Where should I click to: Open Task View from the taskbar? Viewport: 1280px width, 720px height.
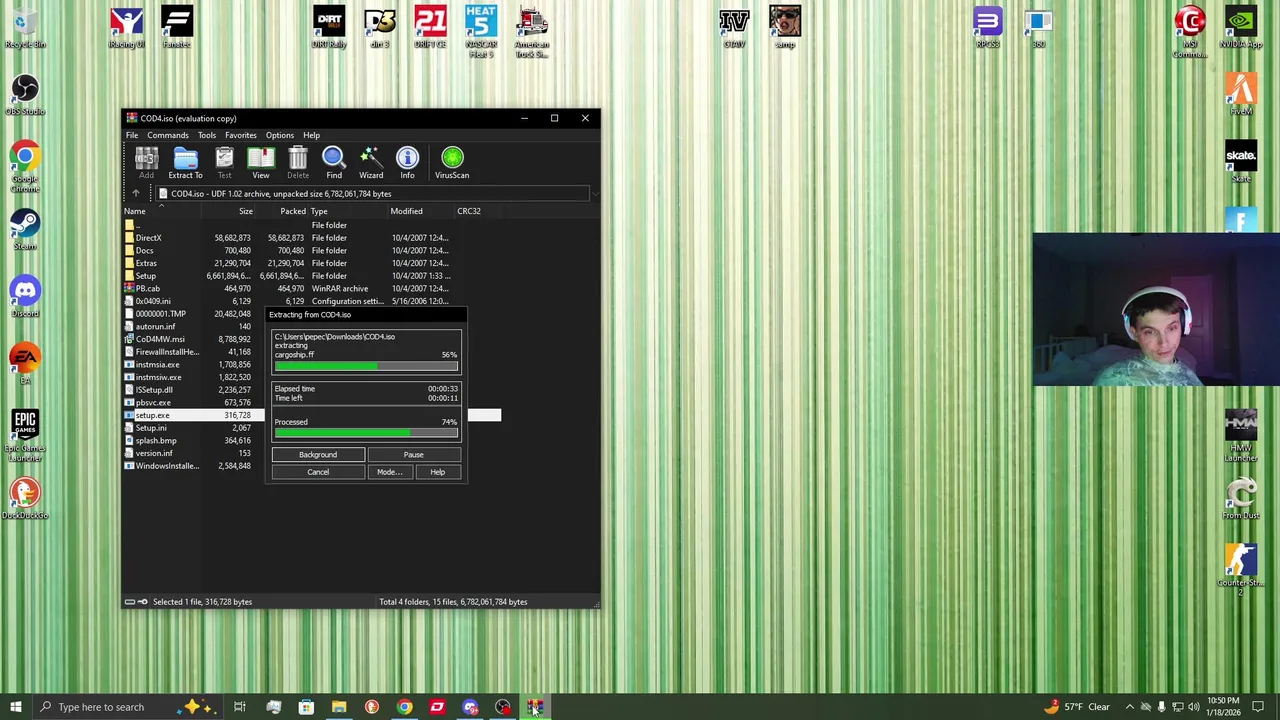240,707
